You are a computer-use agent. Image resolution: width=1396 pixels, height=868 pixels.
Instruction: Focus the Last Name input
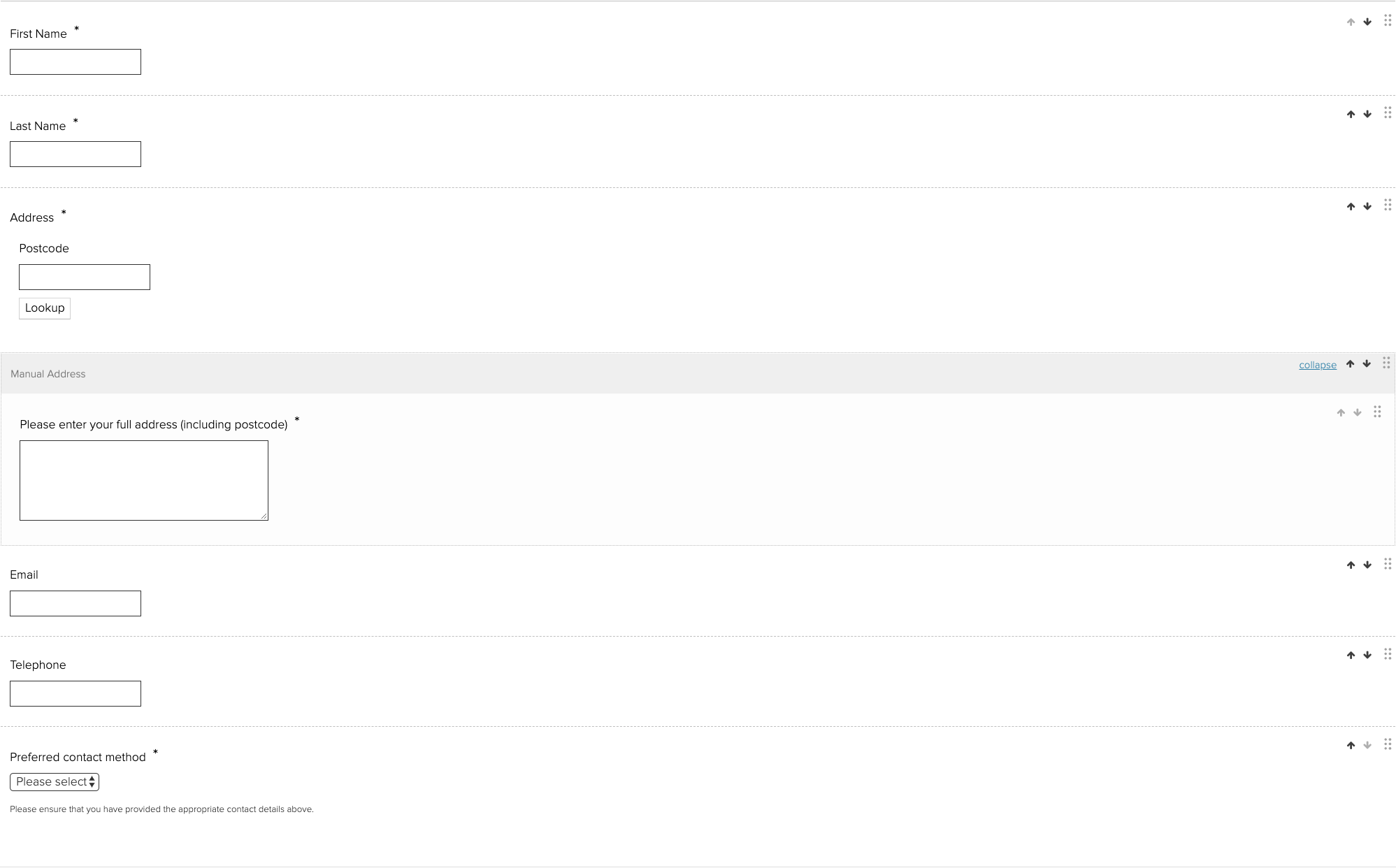(x=75, y=154)
